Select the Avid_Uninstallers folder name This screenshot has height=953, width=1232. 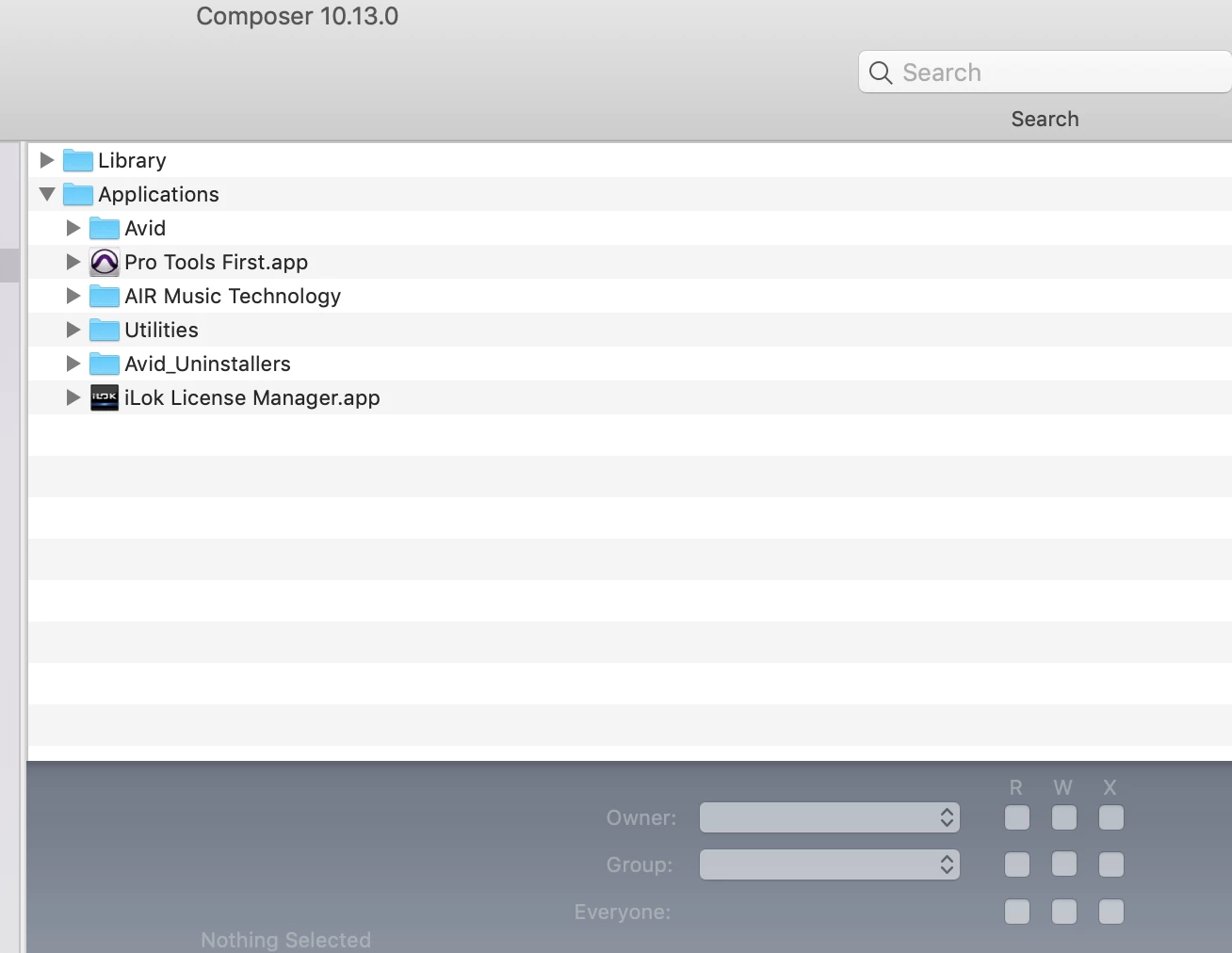tap(207, 364)
